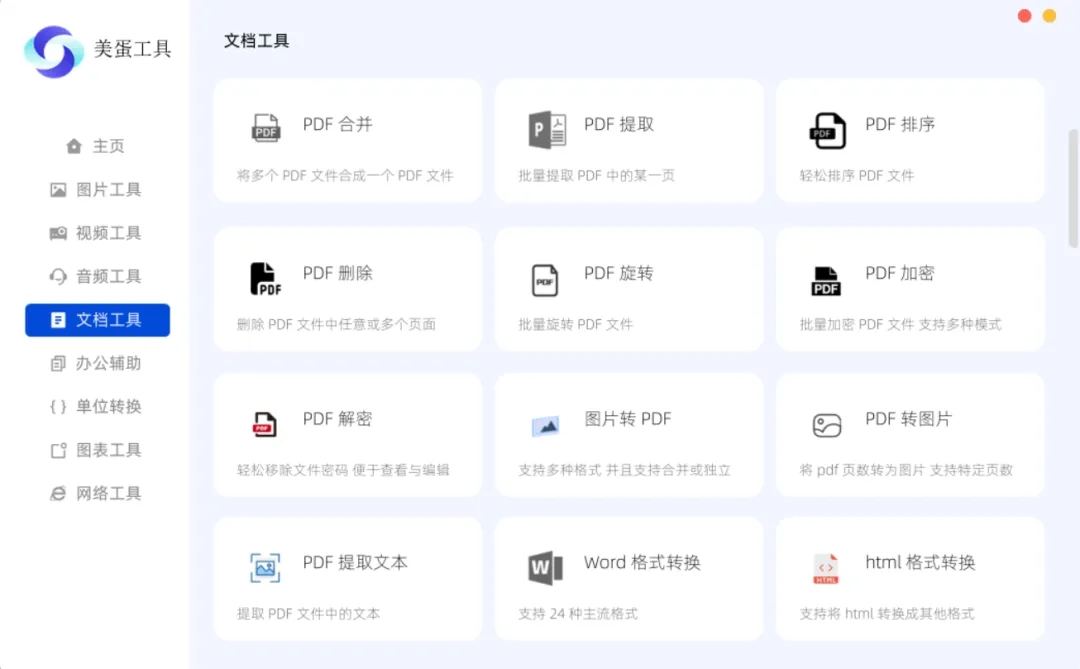Viewport: 1080px width, 669px height.
Task: Click the 美蛋工具 app logo
Action: (x=52, y=52)
